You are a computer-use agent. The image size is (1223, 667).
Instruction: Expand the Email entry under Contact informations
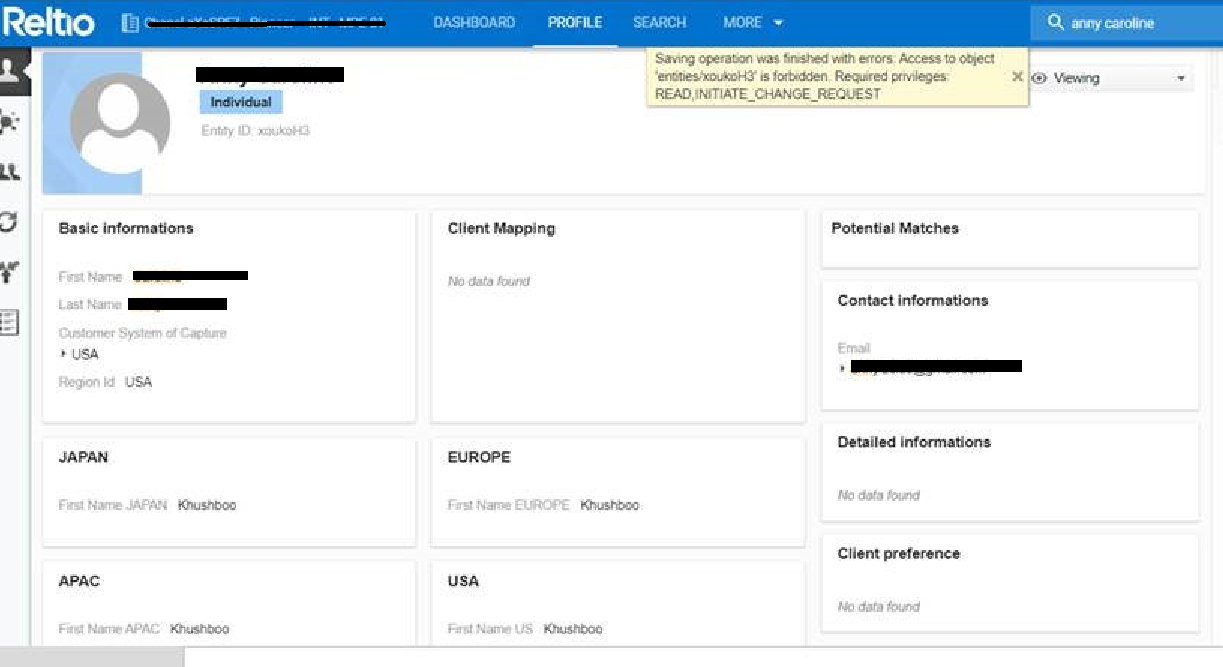843,367
